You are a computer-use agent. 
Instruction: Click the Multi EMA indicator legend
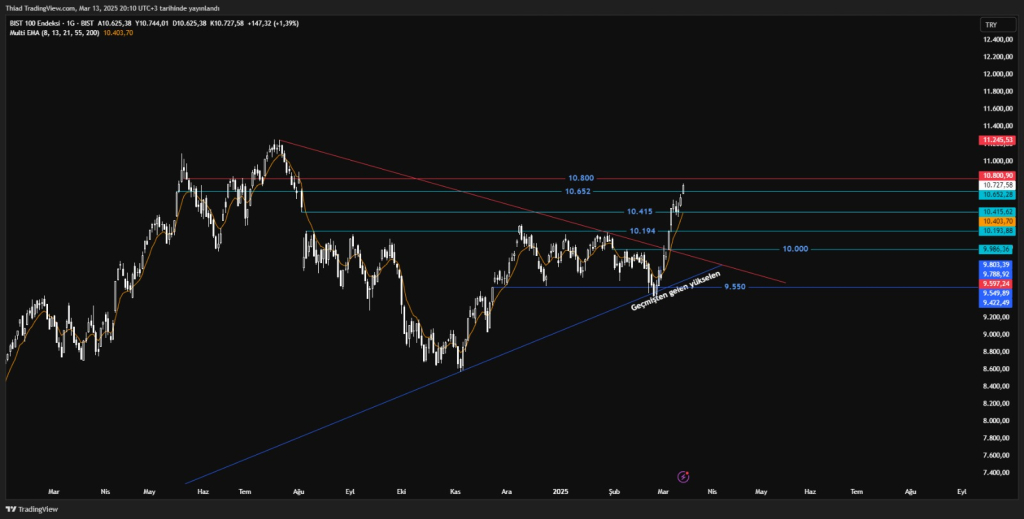[x=54, y=33]
